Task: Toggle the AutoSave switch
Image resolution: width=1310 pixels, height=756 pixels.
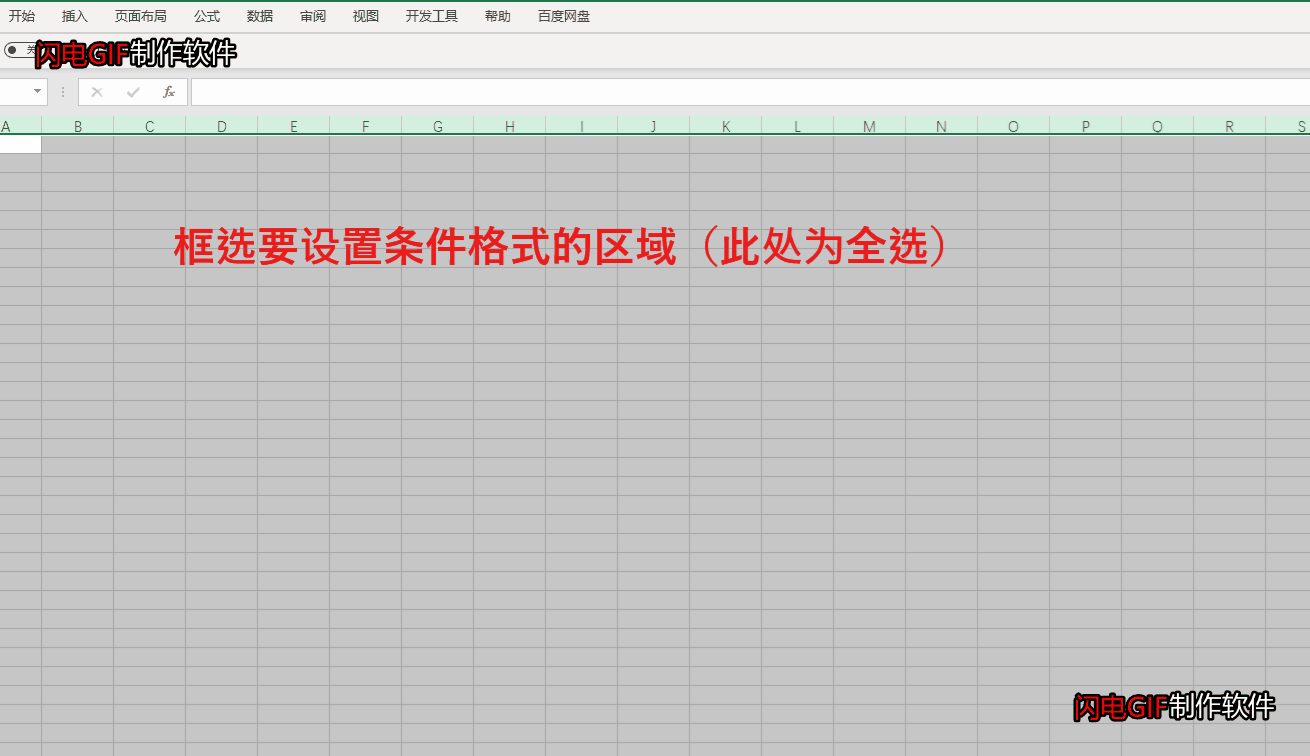Action: point(18,50)
